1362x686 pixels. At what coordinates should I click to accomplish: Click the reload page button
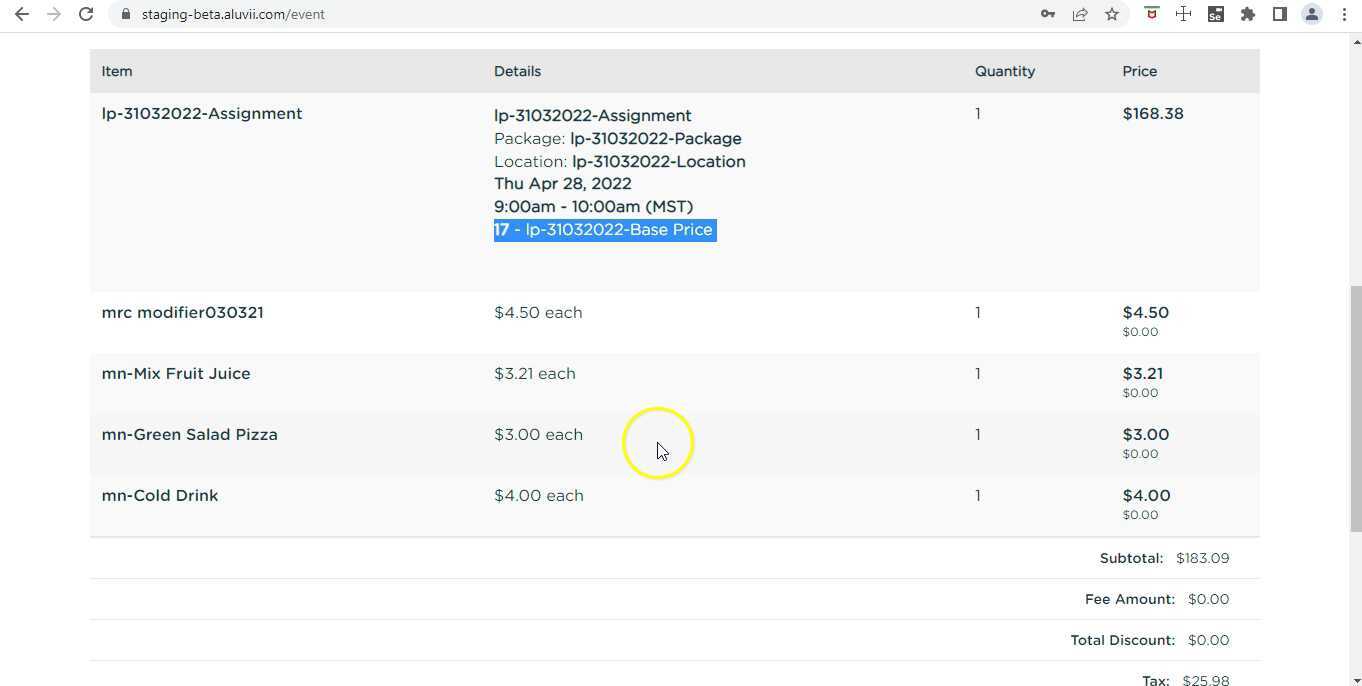pyautogui.click(x=85, y=14)
